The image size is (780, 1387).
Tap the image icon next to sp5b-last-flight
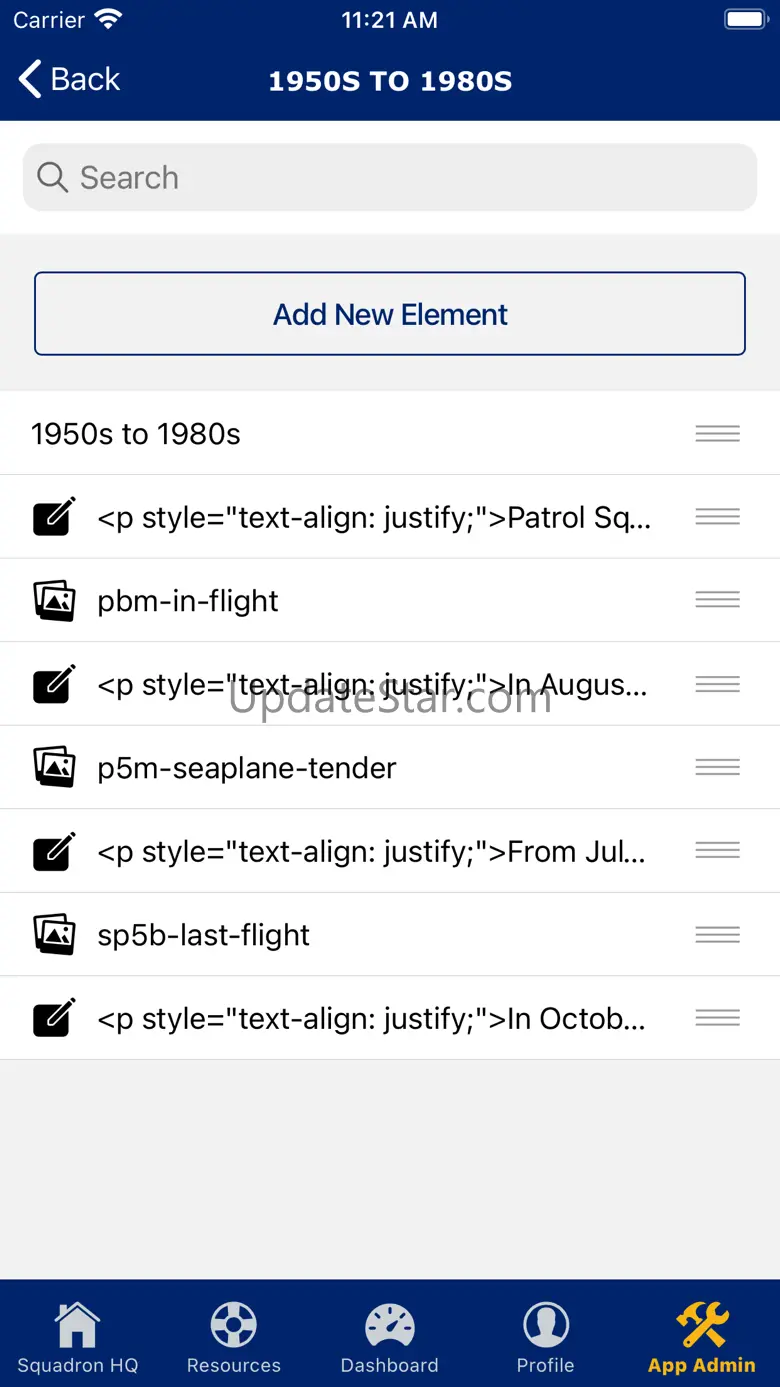[54, 934]
